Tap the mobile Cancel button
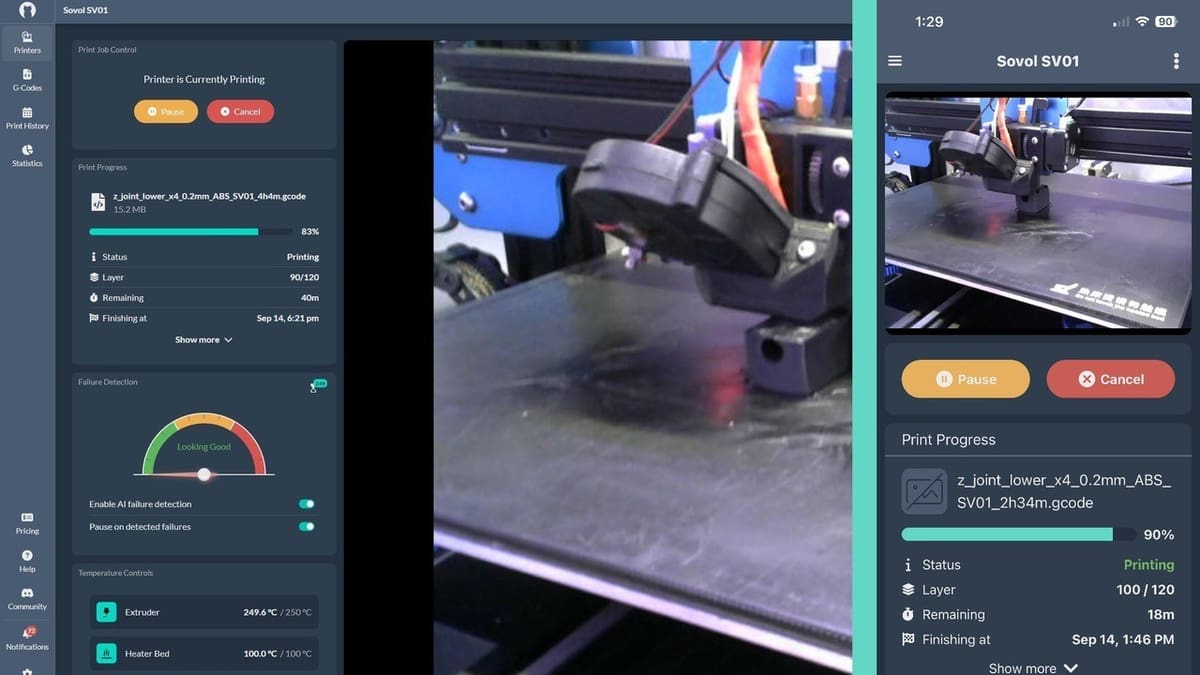 point(1111,379)
